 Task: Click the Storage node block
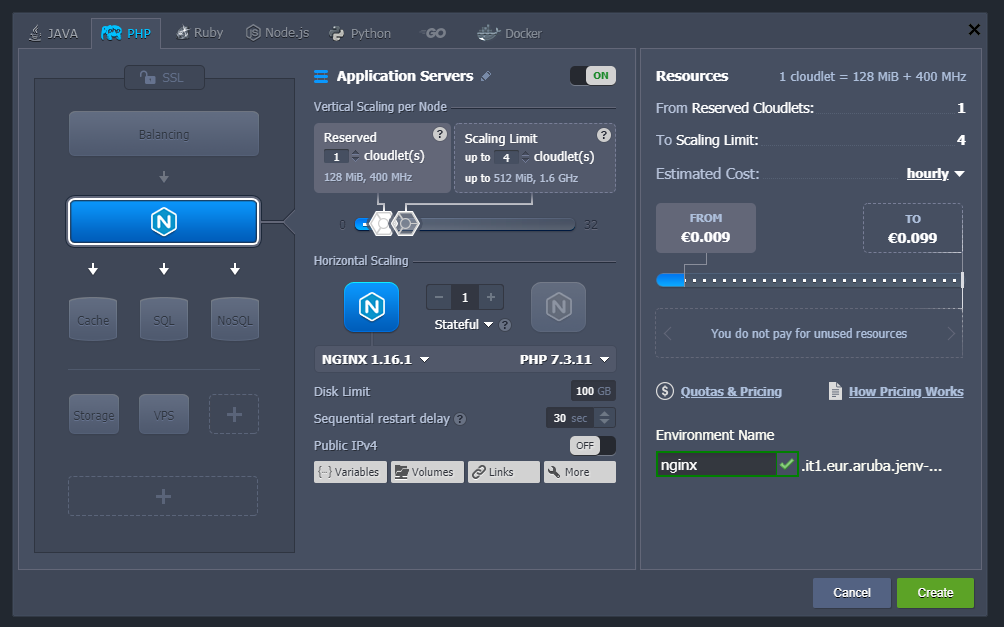click(x=93, y=414)
